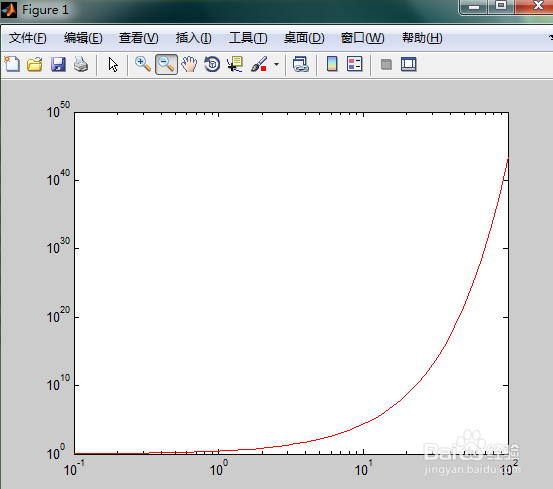The height and width of the screenshot is (489, 553).
Task: Open a file with folder icon
Action: coord(35,65)
